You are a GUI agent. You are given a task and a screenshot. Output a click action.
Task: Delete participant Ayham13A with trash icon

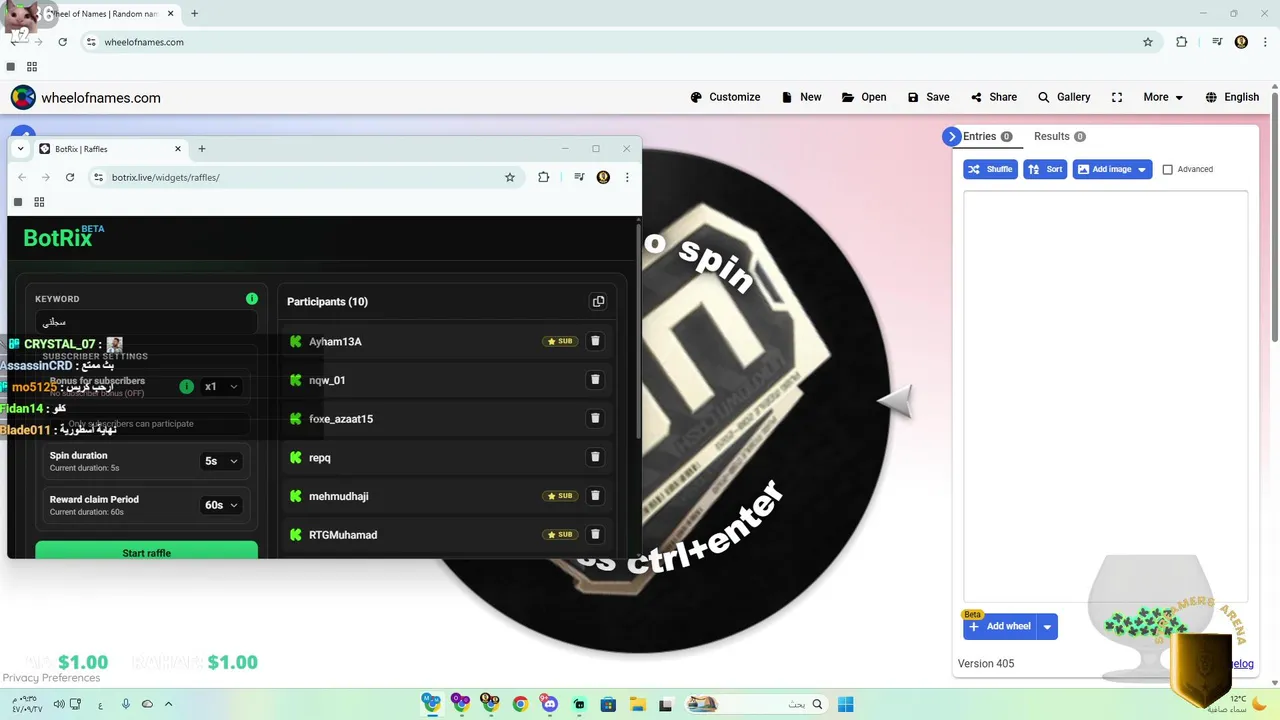(595, 341)
